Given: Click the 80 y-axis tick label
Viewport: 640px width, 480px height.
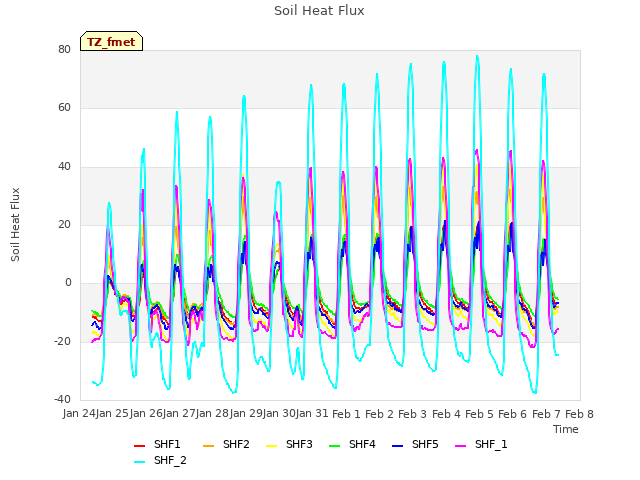Looking at the screenshot, I should tap(64, 49).
